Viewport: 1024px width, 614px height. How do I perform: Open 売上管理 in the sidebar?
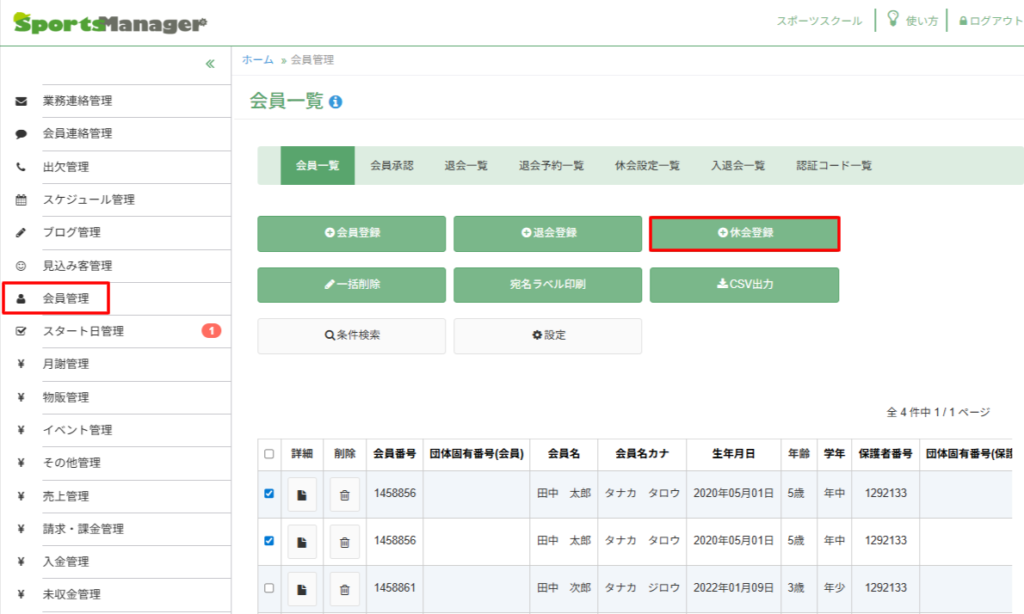[66, 496]
